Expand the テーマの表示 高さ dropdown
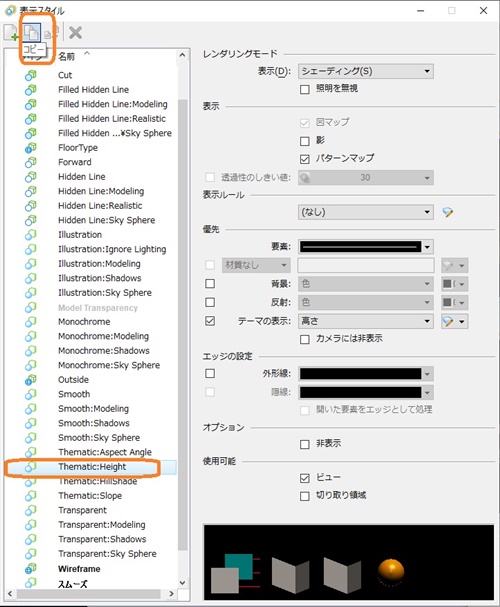 366,321
